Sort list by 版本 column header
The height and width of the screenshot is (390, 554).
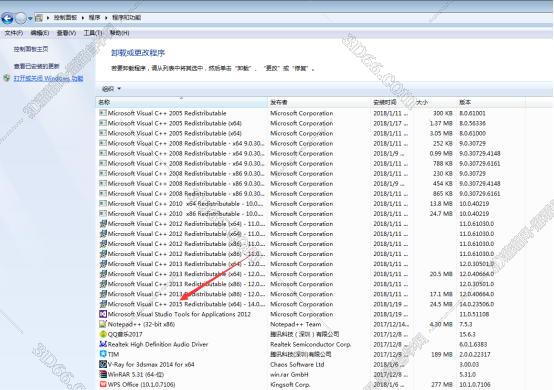(x=490, y=102)
